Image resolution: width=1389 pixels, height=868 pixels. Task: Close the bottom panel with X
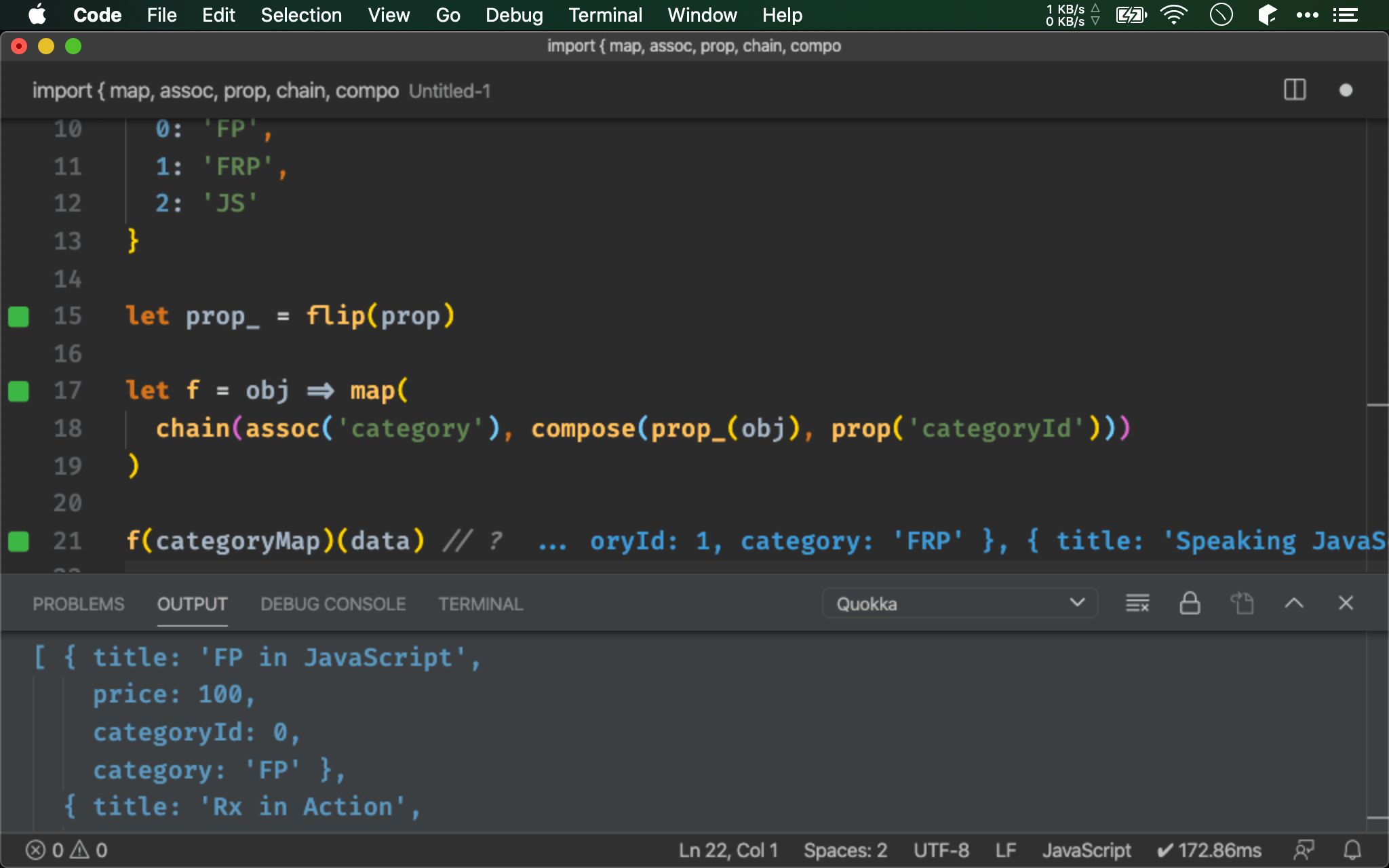[1346, 603]
